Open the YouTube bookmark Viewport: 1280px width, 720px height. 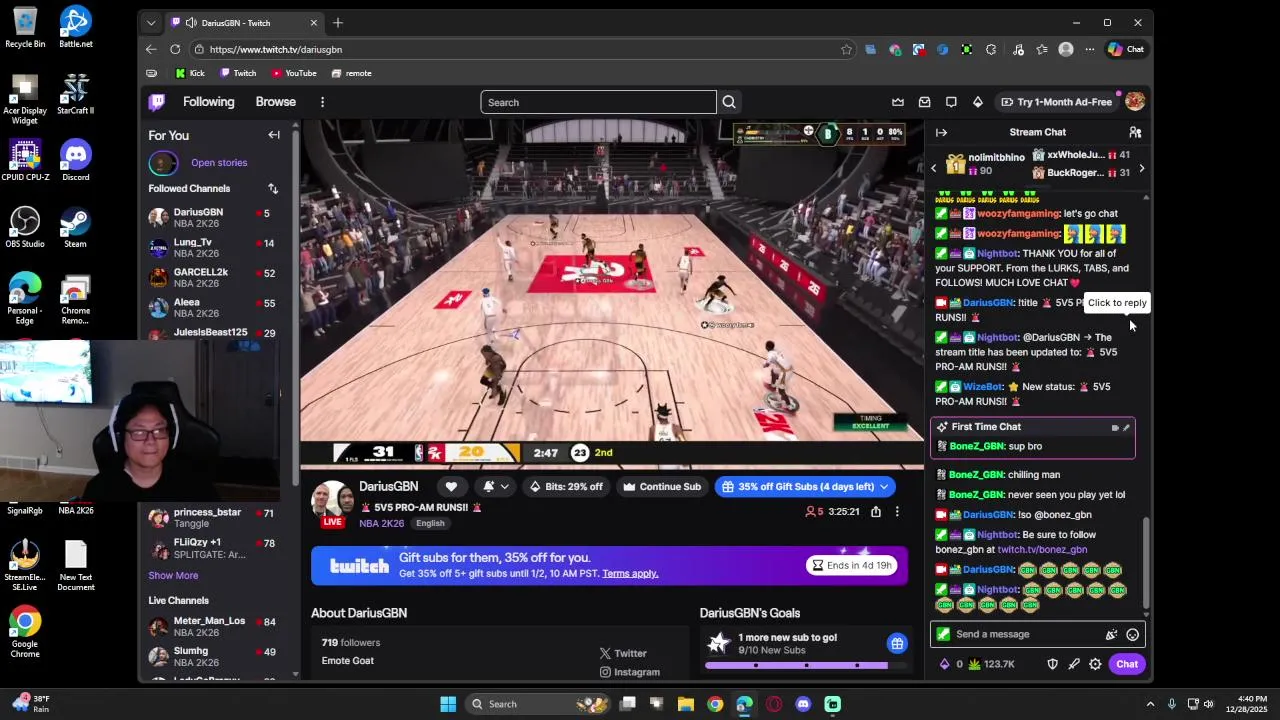pos(294,73)
